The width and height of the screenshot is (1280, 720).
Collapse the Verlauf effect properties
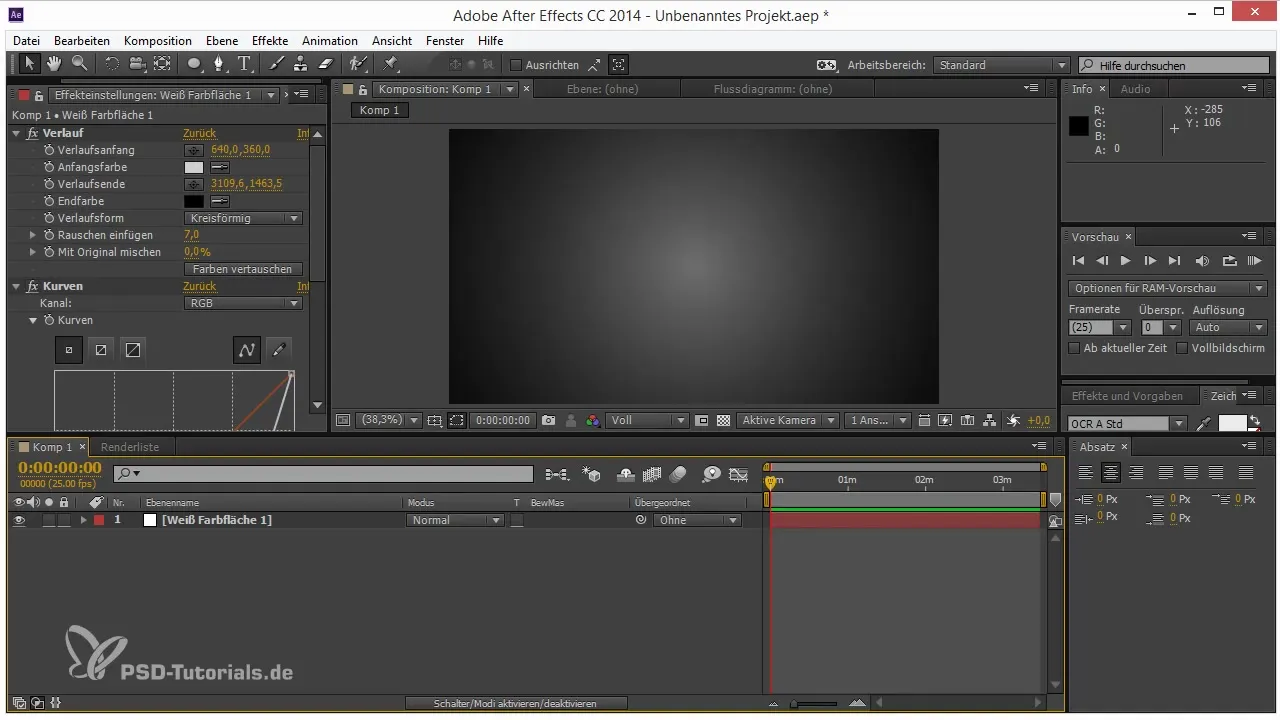pos(17,133)
